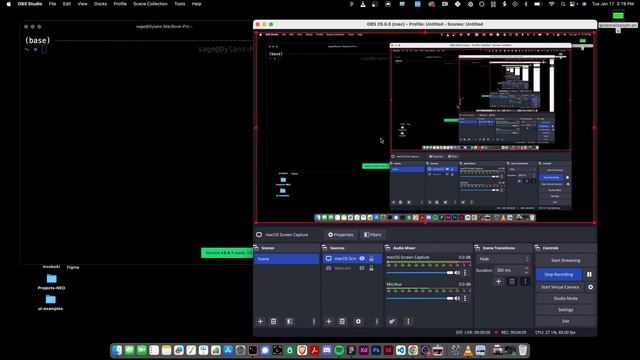
Task: Open VLC from the Dock
Action: [x=468, y=350]
